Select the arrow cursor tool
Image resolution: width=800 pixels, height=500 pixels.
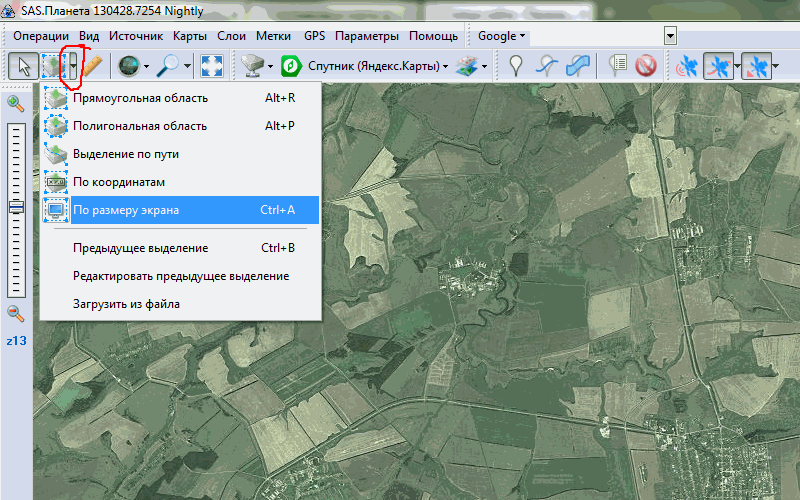23,66
